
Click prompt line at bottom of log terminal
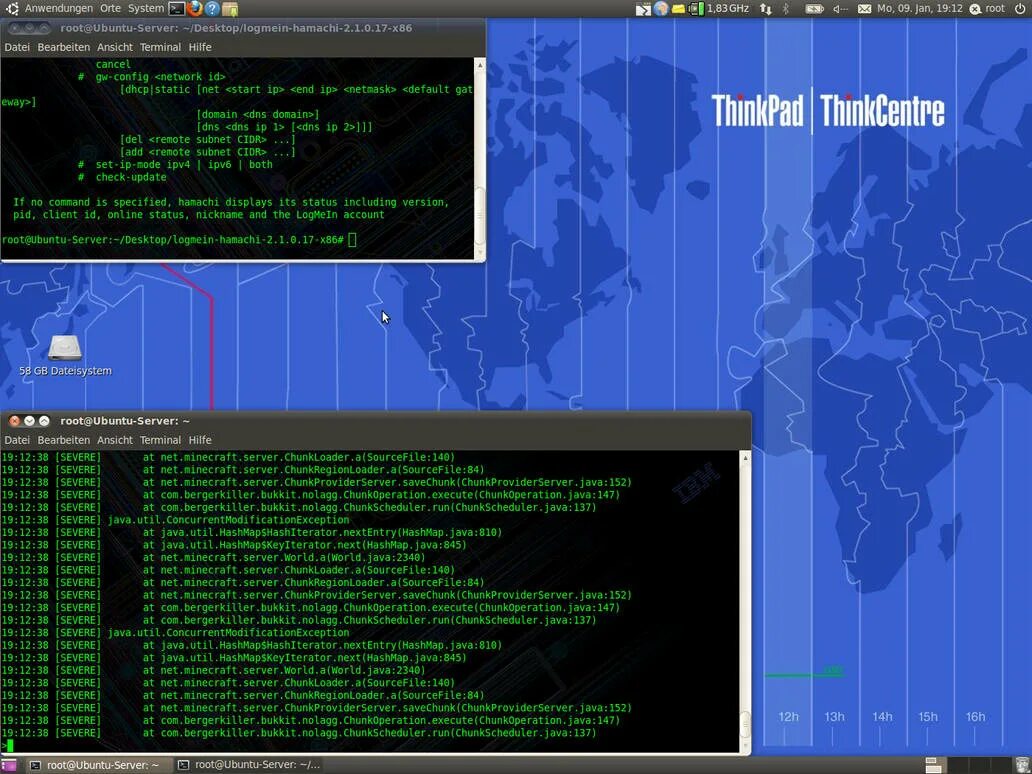pos(7,746)
